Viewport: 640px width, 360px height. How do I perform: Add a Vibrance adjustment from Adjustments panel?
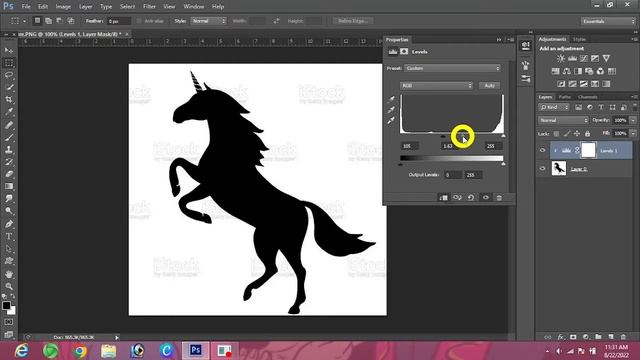pyautogui.click(x=607, y=59)
